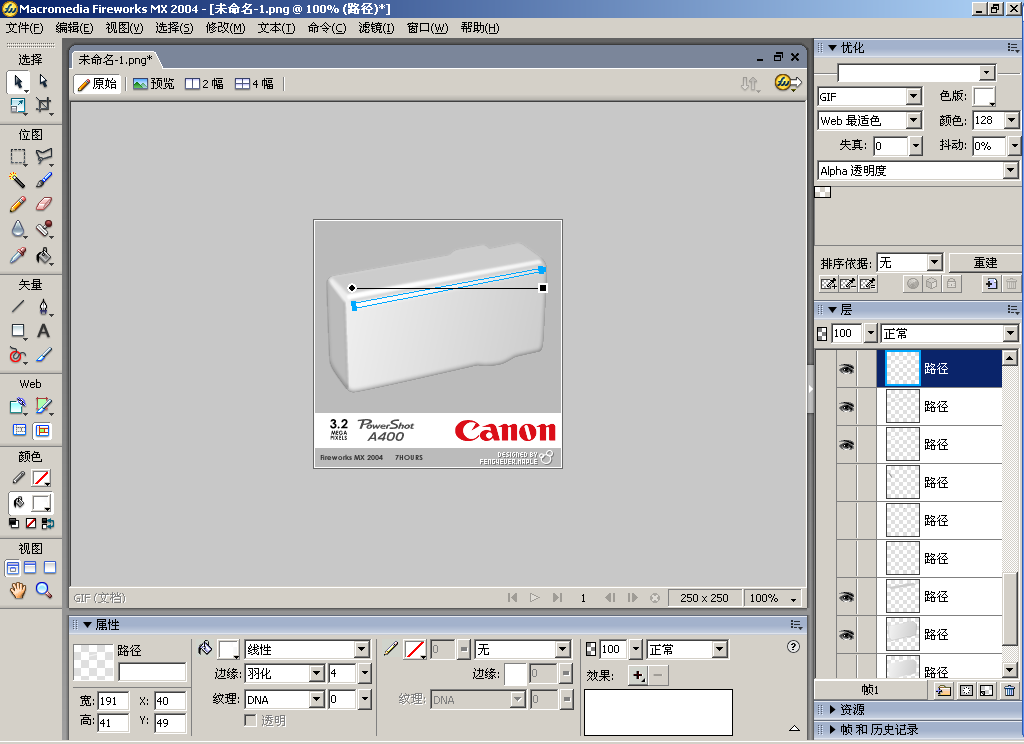Add an effect with the plus button
The image size is (1024, 744).
coord(638,675)
